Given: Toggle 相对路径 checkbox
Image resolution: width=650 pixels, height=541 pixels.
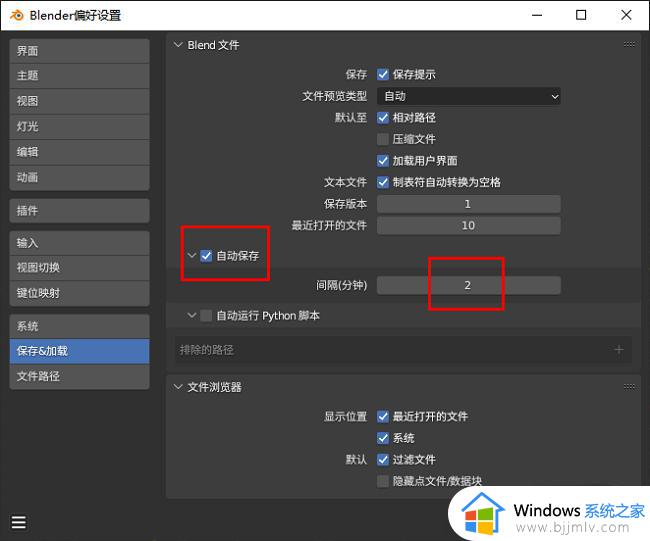Looking at the screenshot, I should tap(383, 118).
